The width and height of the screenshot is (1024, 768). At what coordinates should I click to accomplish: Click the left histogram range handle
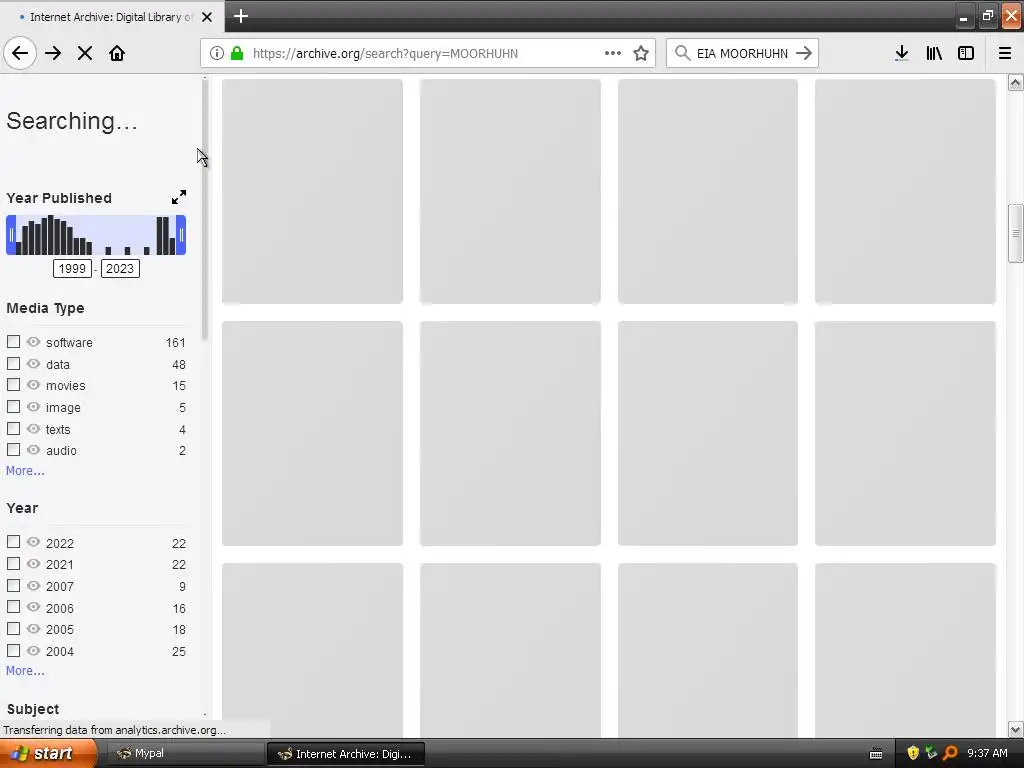pos(11,235)
